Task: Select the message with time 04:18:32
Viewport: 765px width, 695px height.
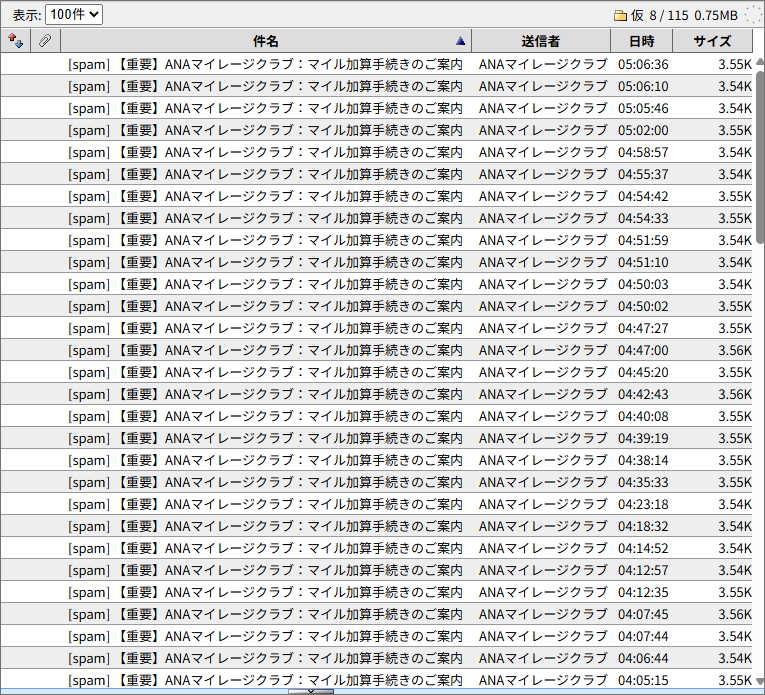Action: coord(376,526)
